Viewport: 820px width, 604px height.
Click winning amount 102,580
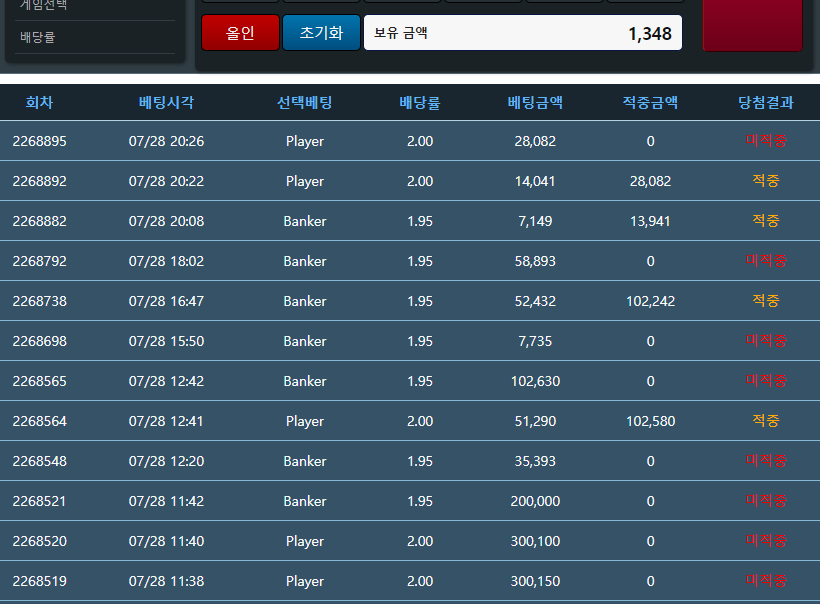coord(651,421)
